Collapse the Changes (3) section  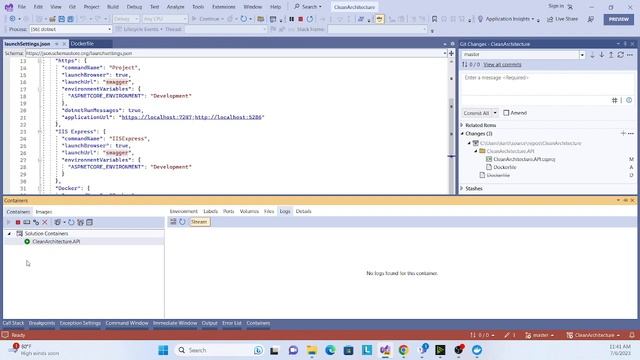coord(462,133)
